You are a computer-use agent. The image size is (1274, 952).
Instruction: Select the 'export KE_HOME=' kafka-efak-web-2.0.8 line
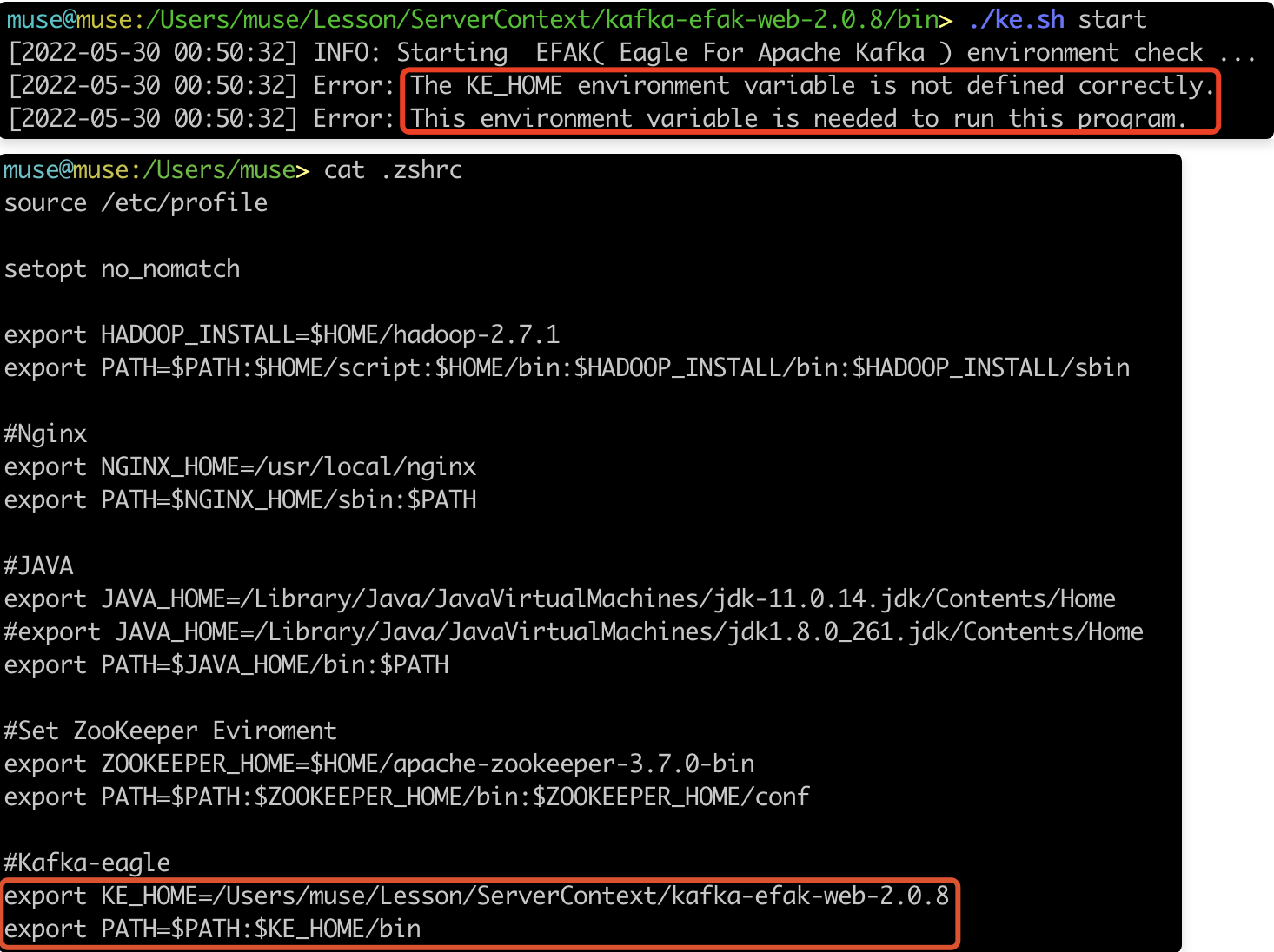pyautogui.click(x=476, y=896)
